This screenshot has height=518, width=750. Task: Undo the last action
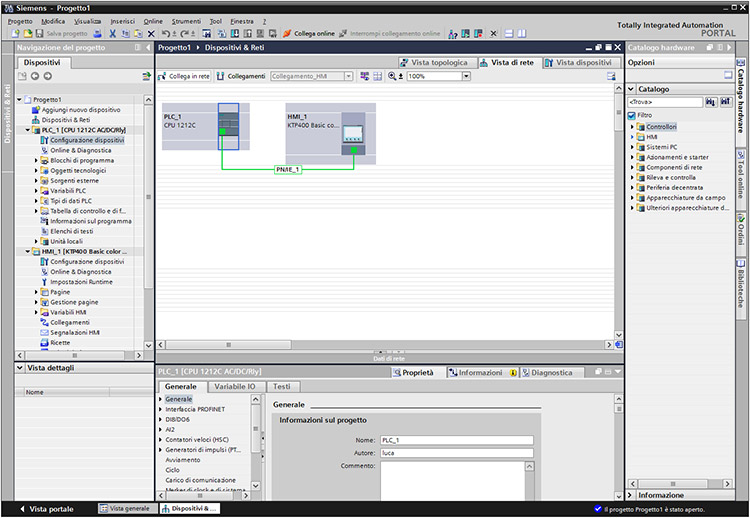(x=165, y=33)
